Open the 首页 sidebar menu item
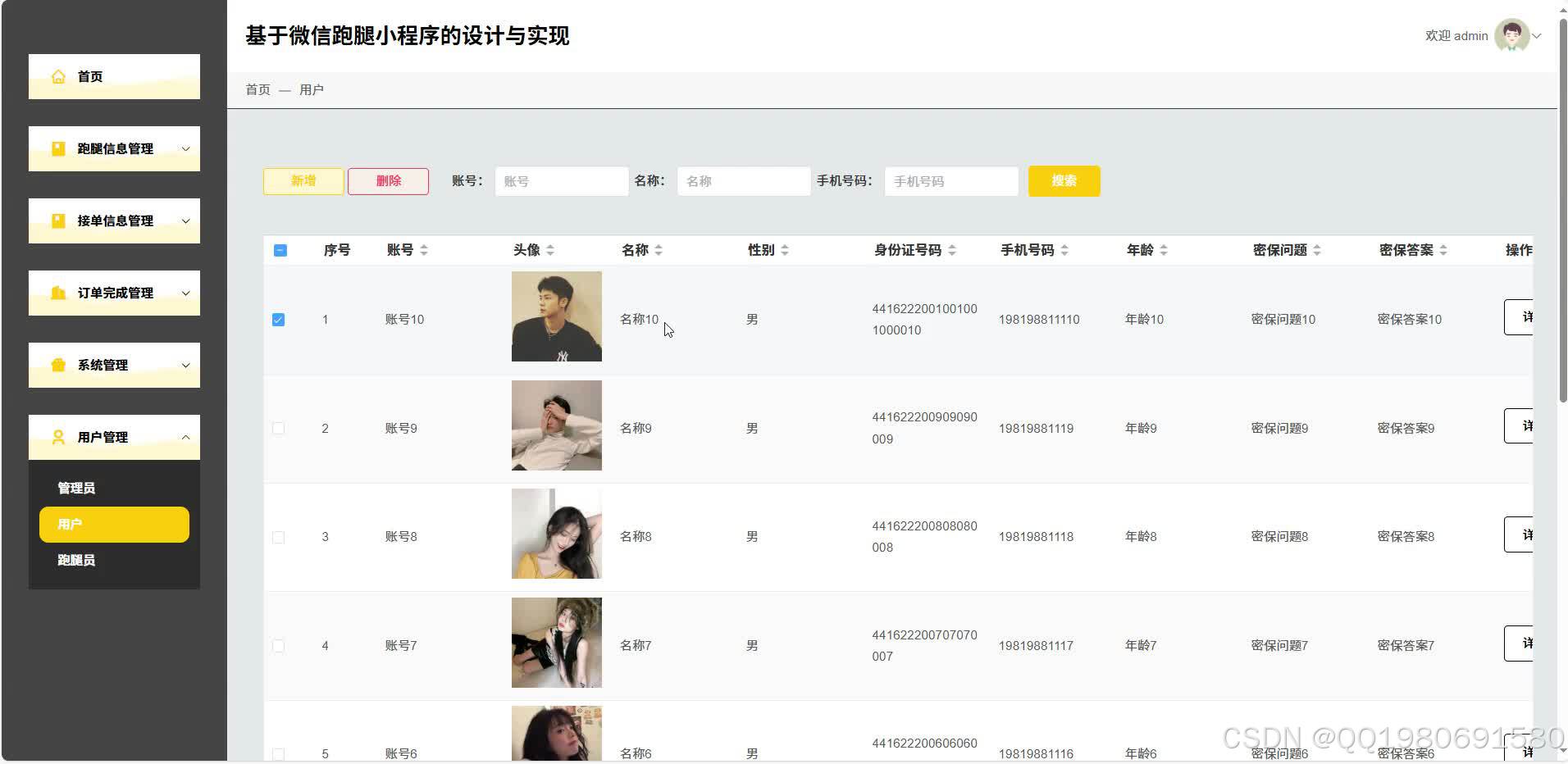Screen dimensions: 1568x764 click(114, 76)
